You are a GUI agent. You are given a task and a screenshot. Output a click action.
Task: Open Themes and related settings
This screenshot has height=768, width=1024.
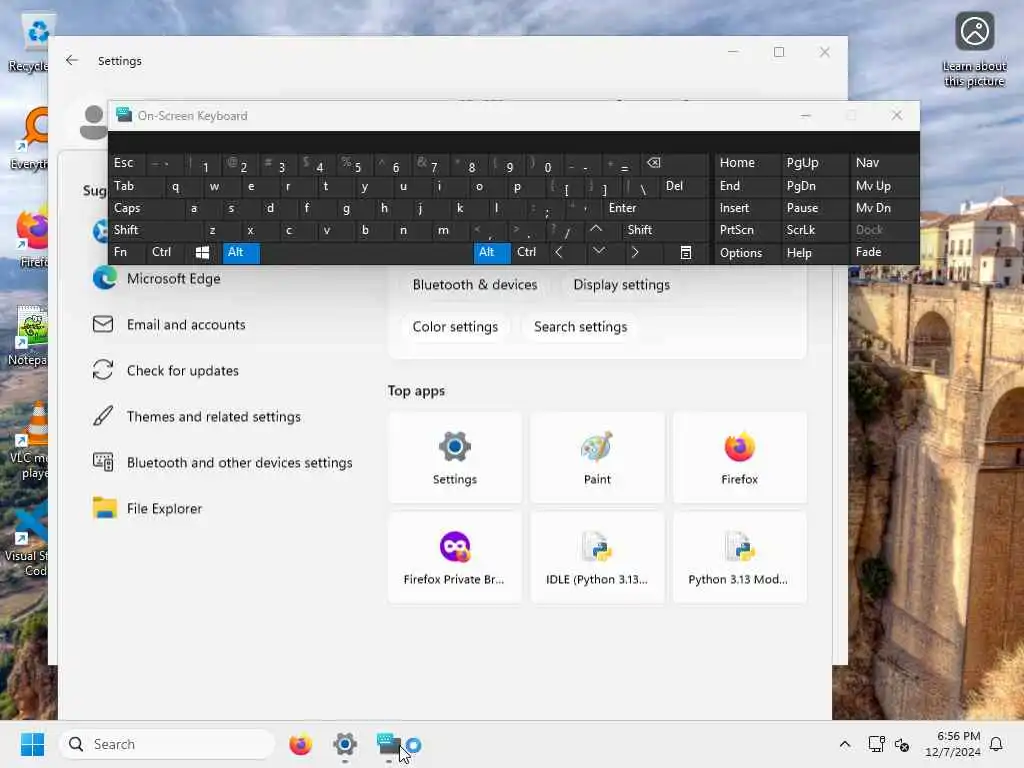[x=214, y=417]
